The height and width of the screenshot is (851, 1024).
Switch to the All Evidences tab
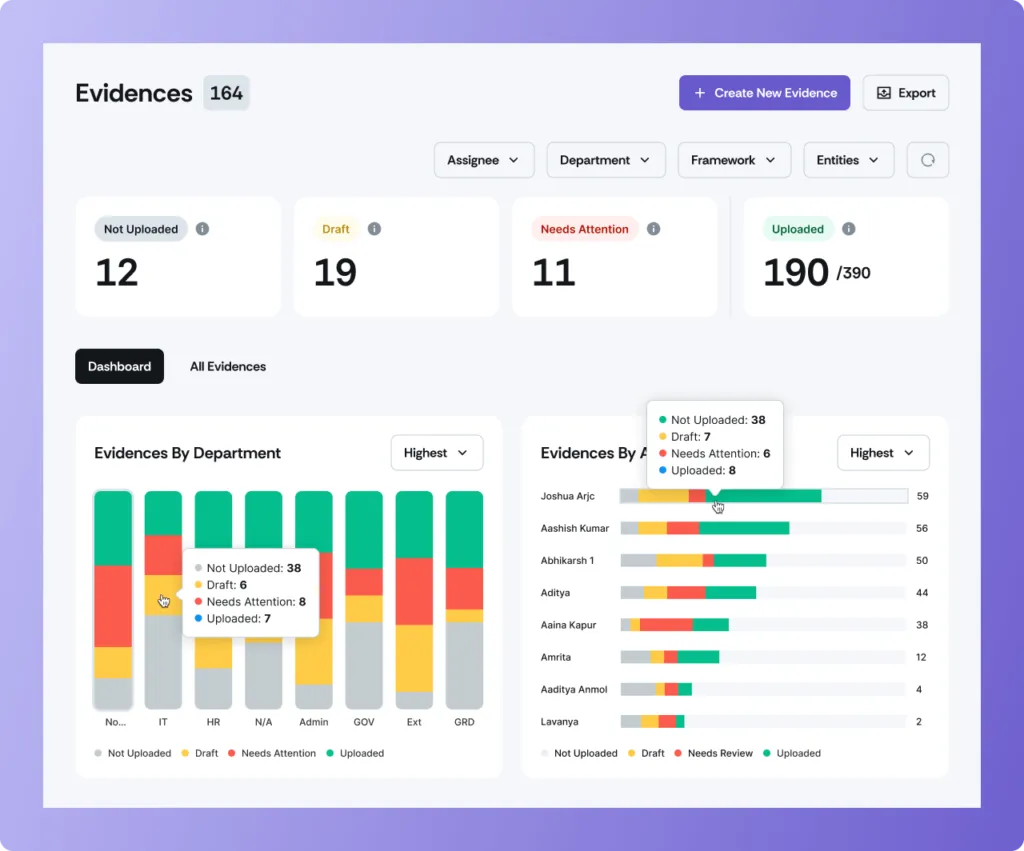coord(228,366)
